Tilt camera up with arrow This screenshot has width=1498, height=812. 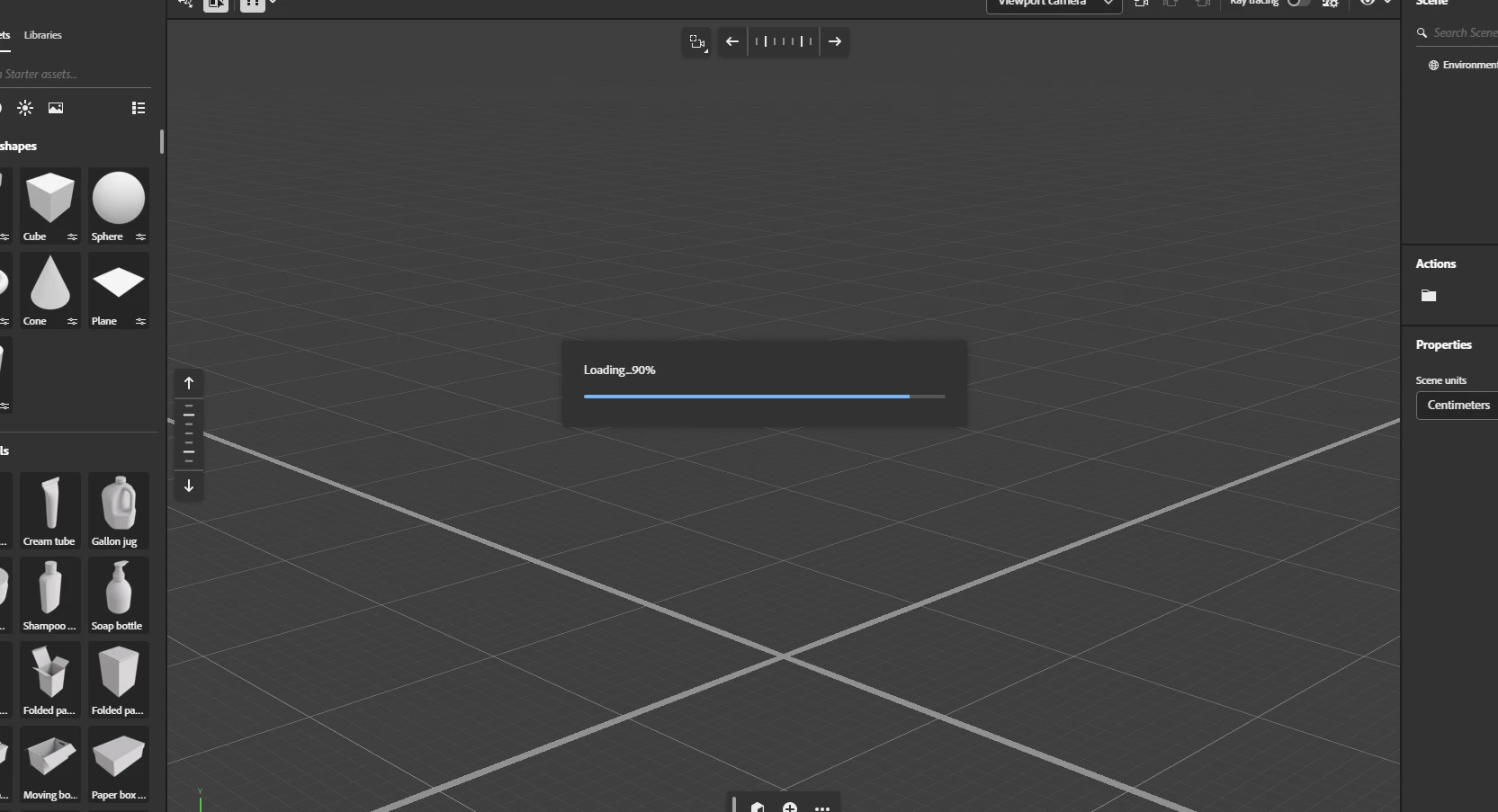(x=189, y=383)
